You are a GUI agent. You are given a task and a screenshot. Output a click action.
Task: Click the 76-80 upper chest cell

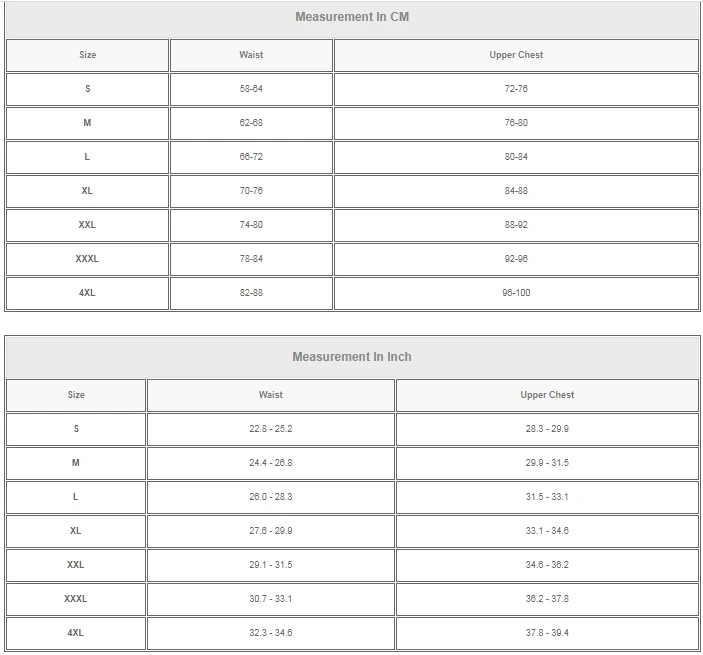click(x=516, y=123)
